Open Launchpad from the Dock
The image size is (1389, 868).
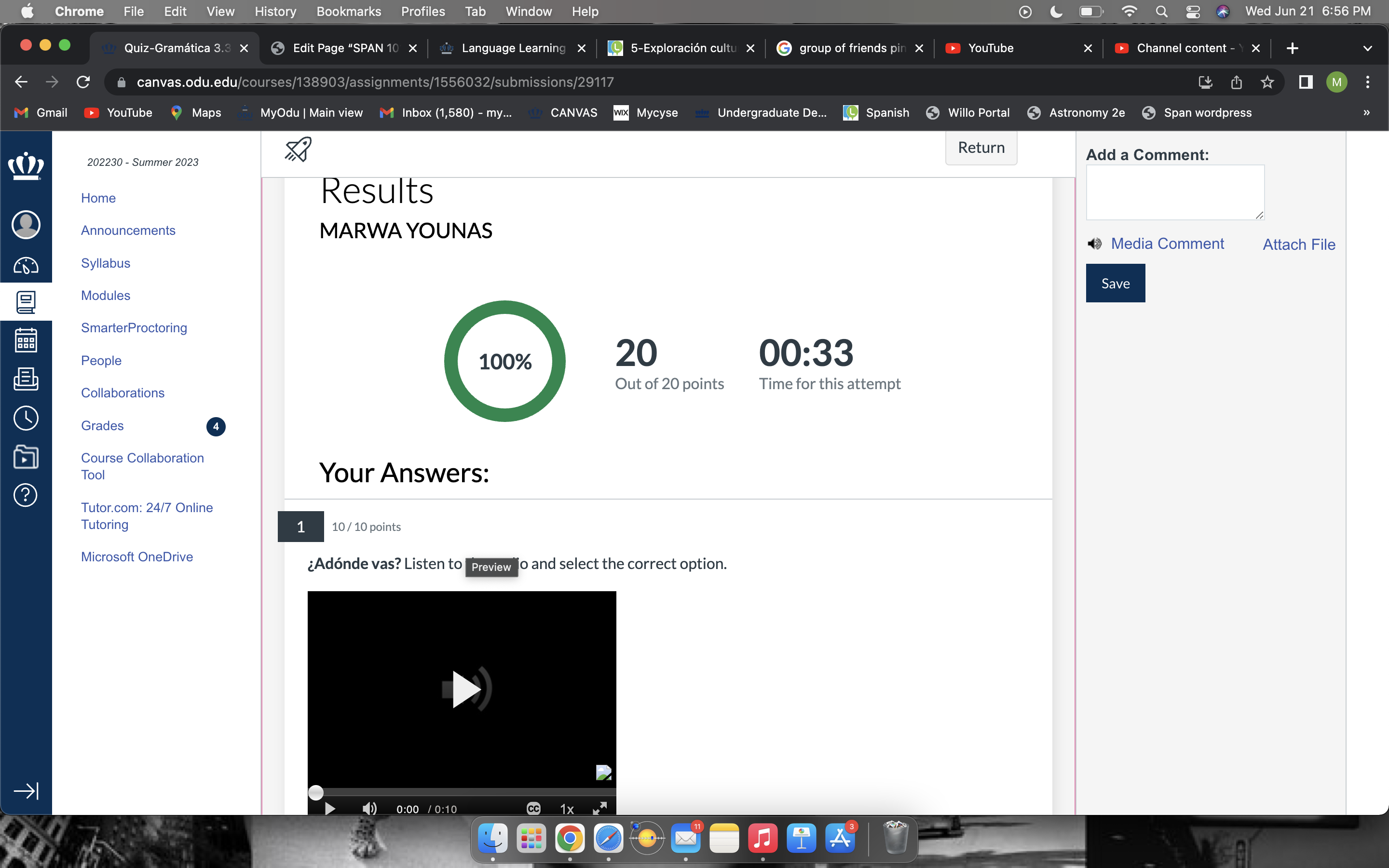tap(531, 839)
